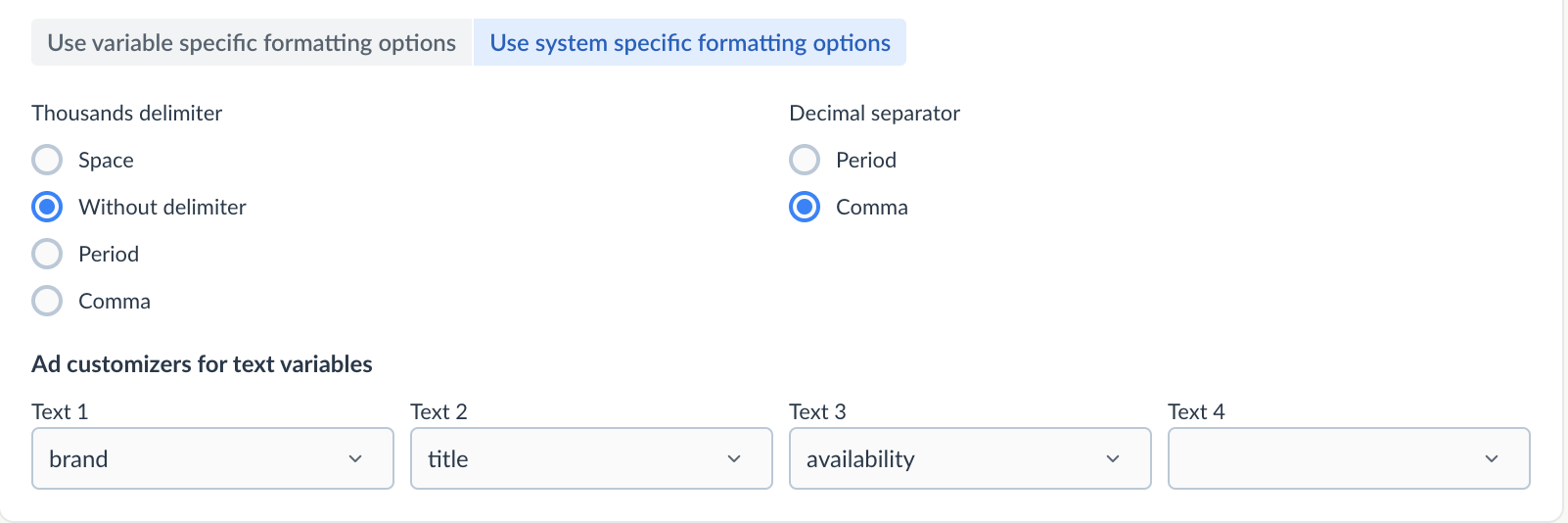Click the chevron arrow in the title dropdown
1568x523 pixels.
tap(734, 458)
